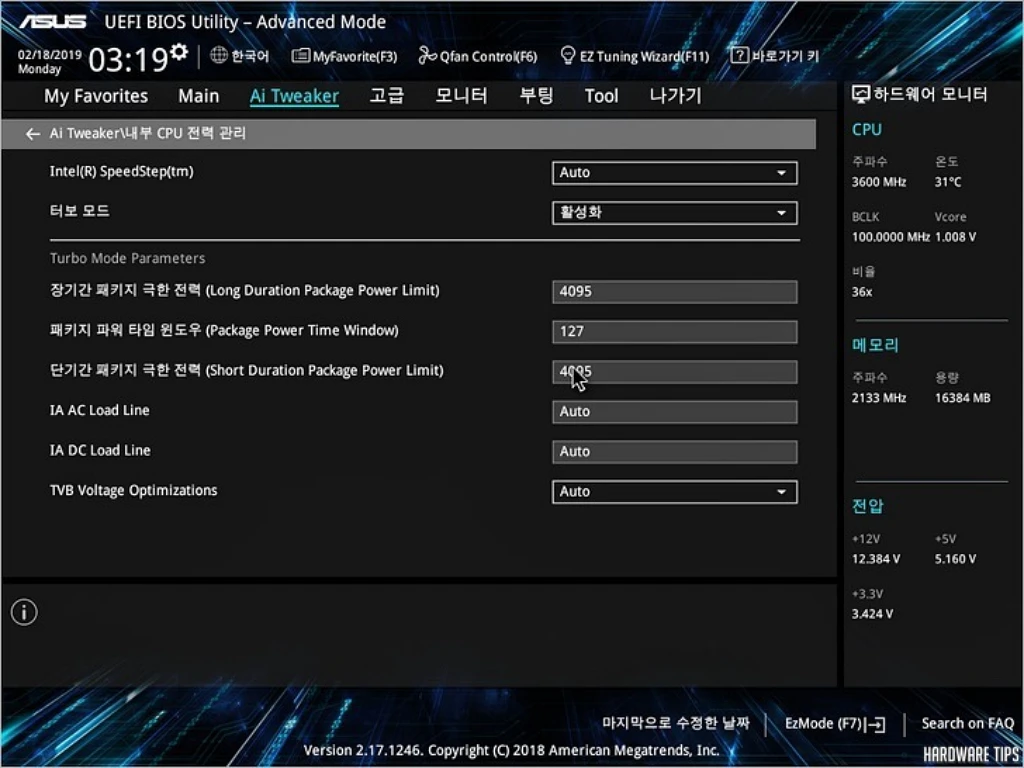Expand the TVB Voltage Optimizations dropdown
The width and height of the screenshot is (1024, 768).
tap(675, 492)
